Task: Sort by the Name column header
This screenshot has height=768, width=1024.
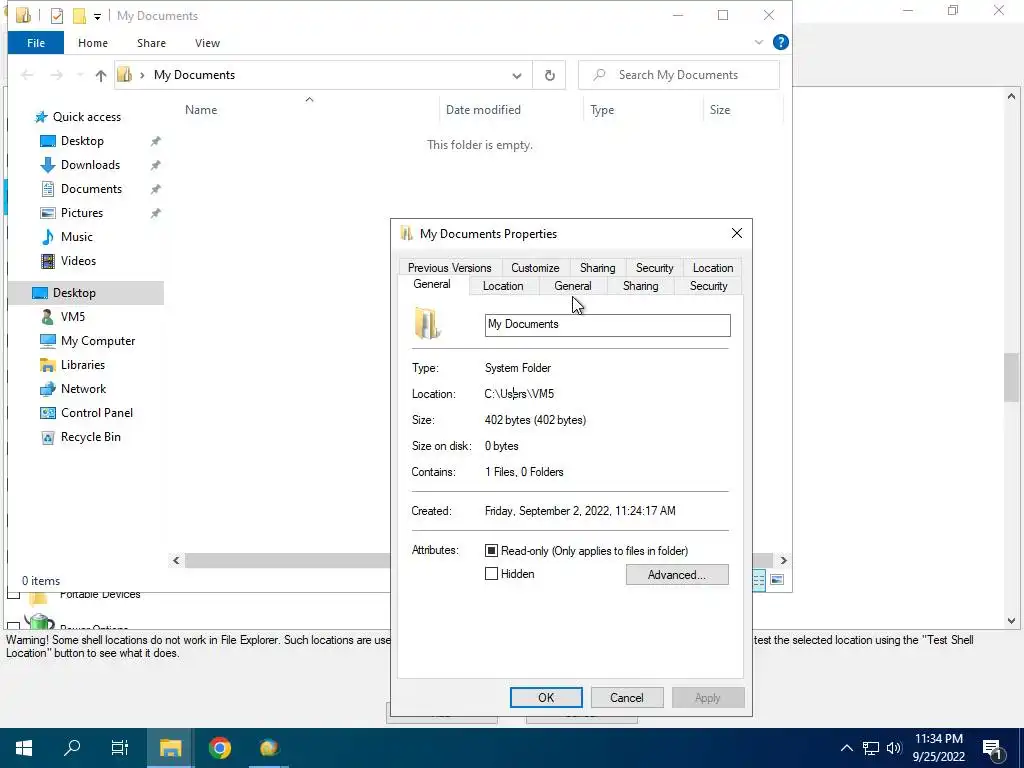Action: (200, 110)
